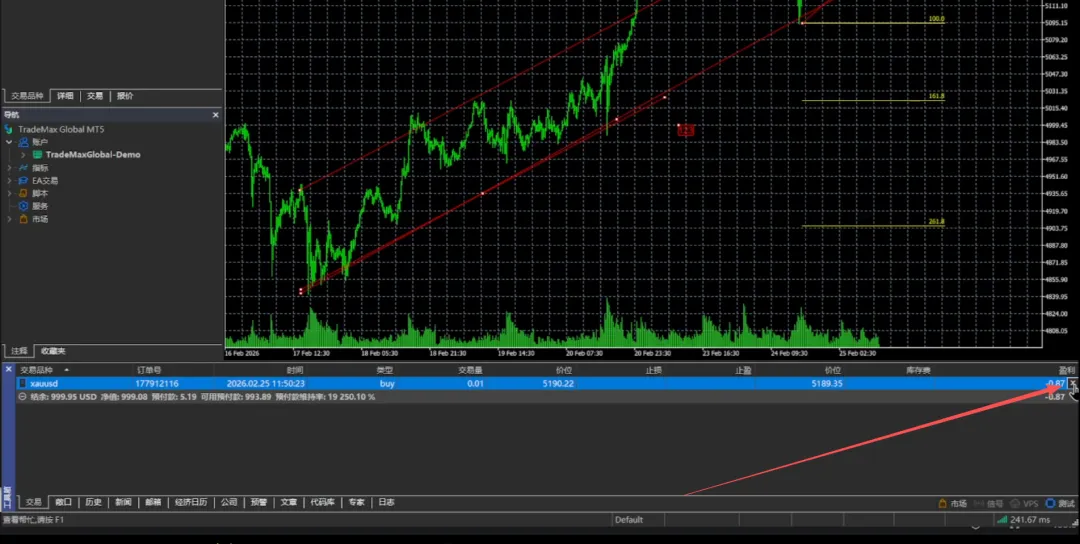The image size is (1080, 544).
Task: Close the xauusd position with the X button
Action: [x=1072, y=383]
